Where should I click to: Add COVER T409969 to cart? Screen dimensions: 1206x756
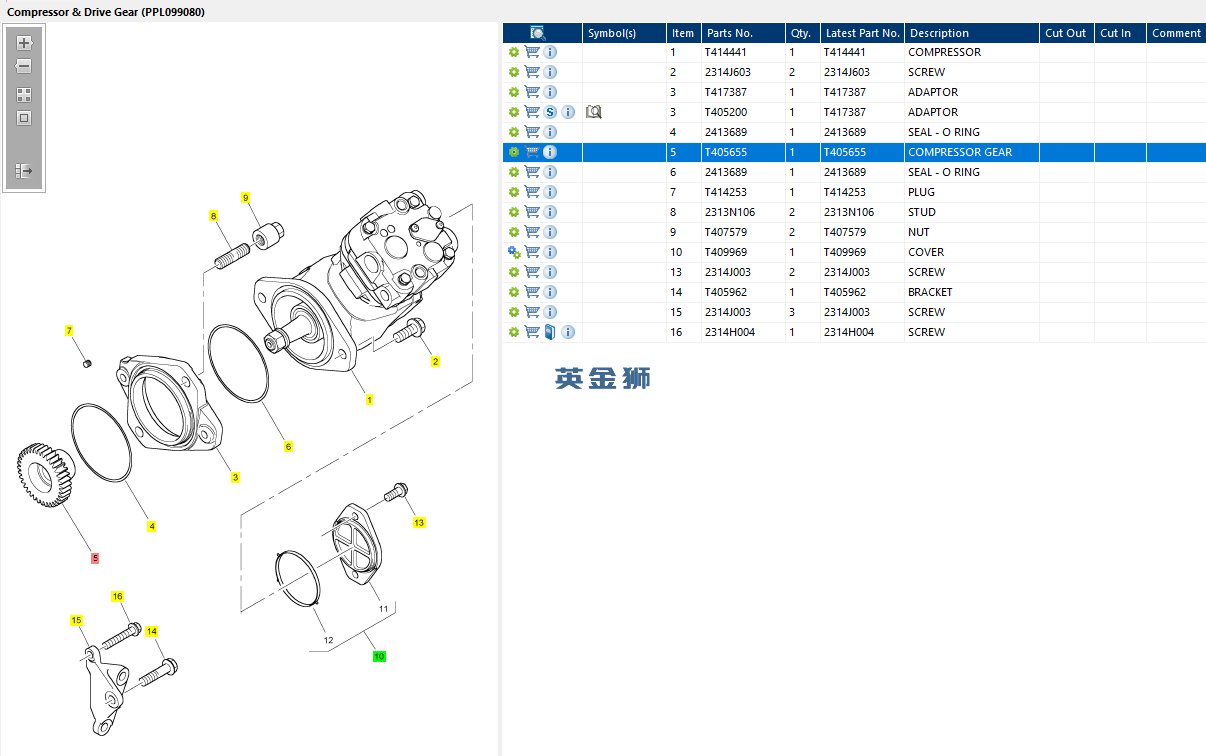(532, 252)
